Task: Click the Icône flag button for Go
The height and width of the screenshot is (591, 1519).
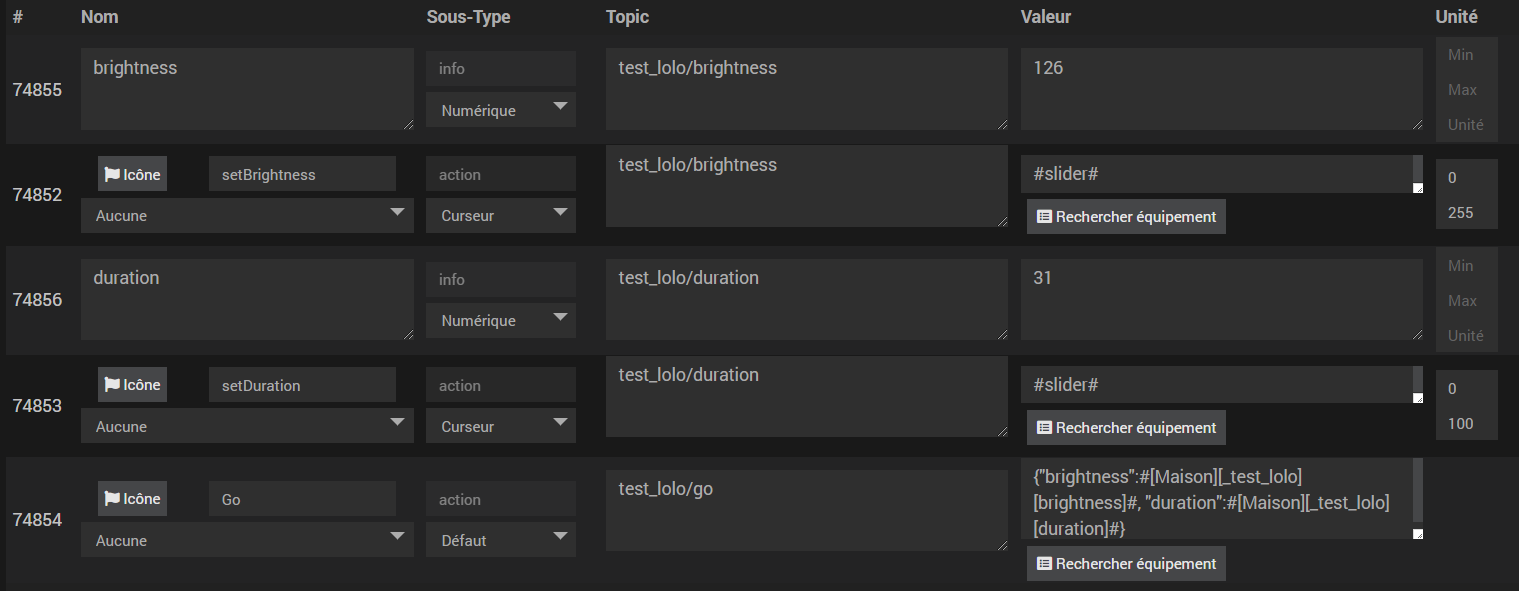Action: [x=132, y=499]
